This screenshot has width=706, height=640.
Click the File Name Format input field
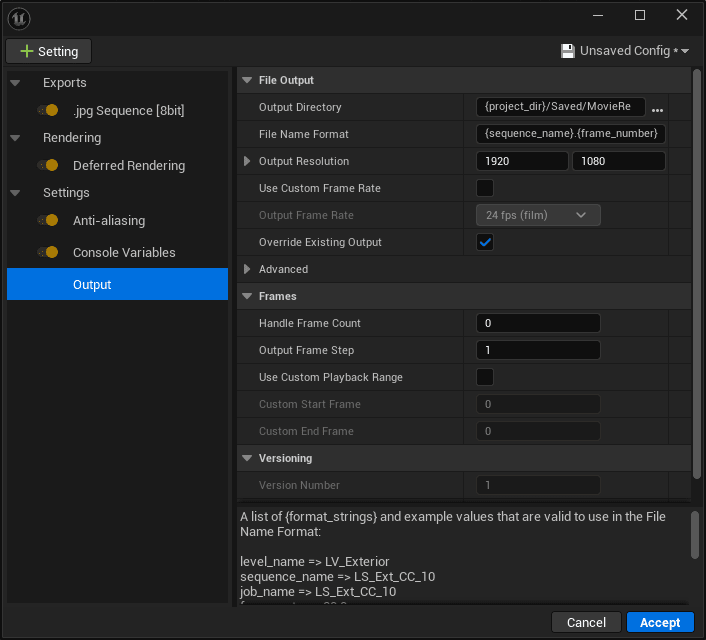570,134
